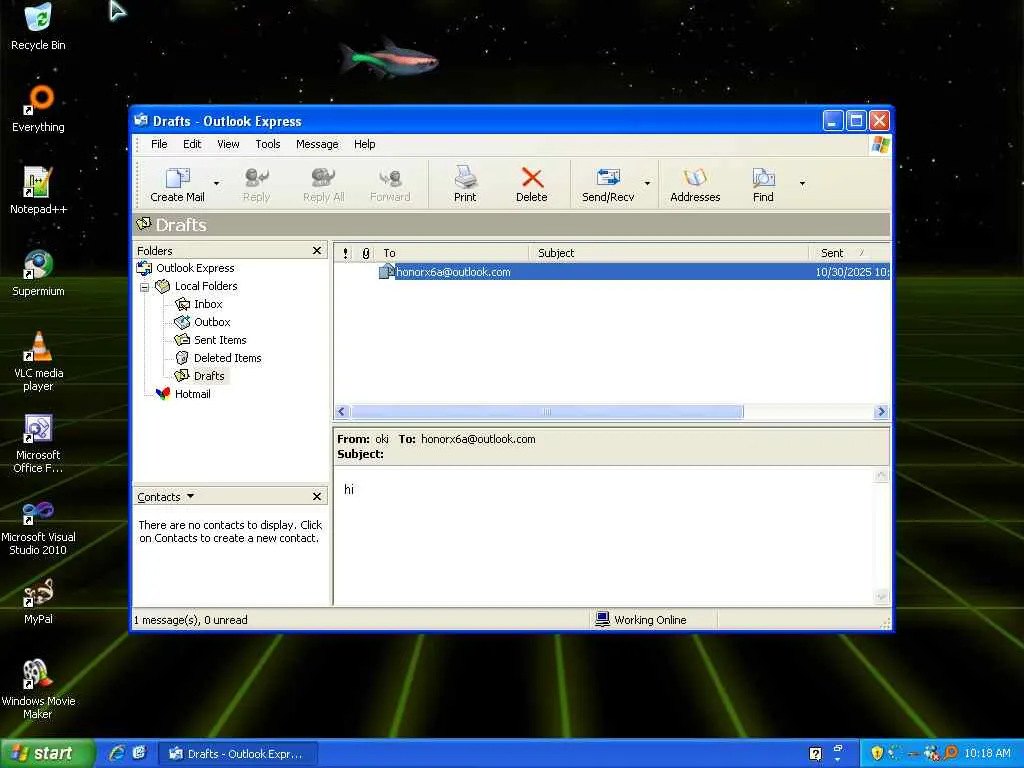
Task: Select the honorx6a@outlook.com draft message
Action: pos(612,272)
